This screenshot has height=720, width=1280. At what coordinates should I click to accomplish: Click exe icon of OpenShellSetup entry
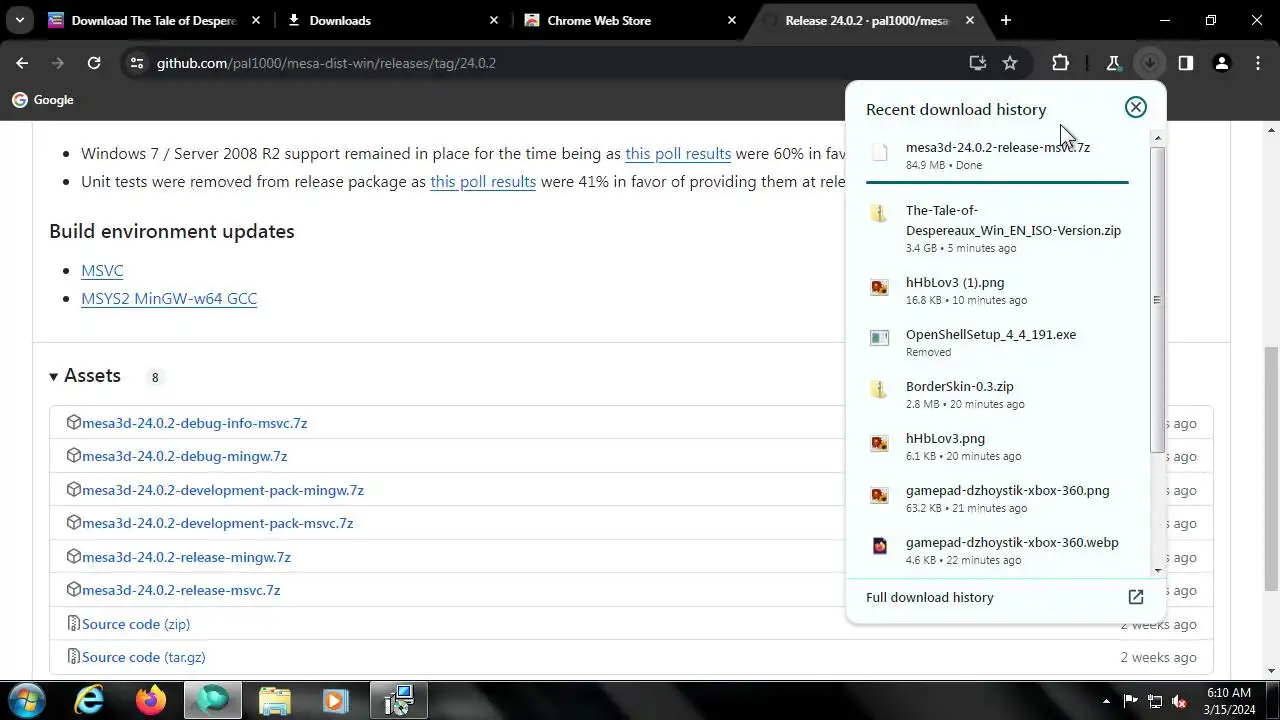coord(879,338)
